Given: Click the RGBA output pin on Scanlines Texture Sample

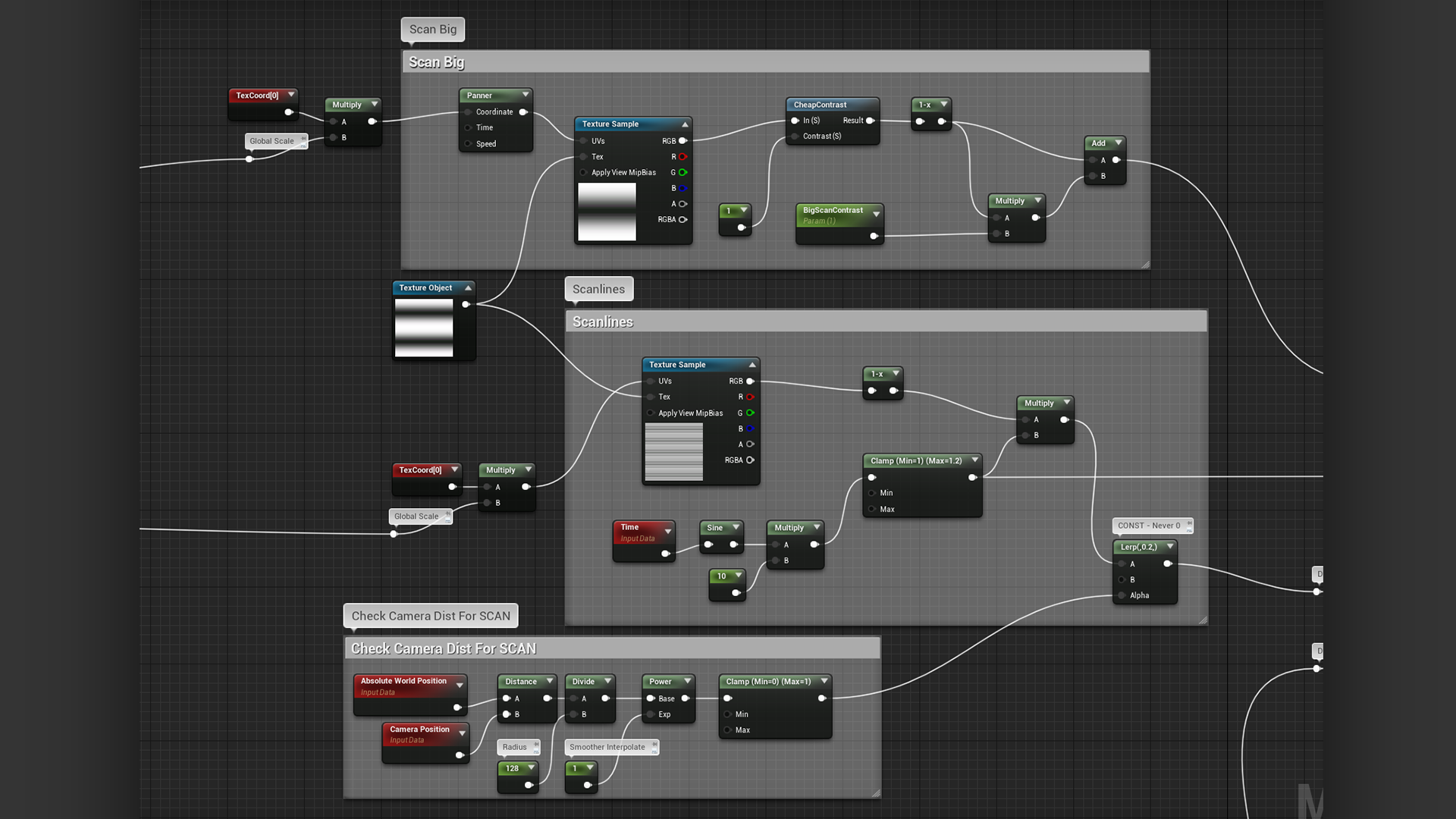Looking at the screenshot, I should (750, 460).
